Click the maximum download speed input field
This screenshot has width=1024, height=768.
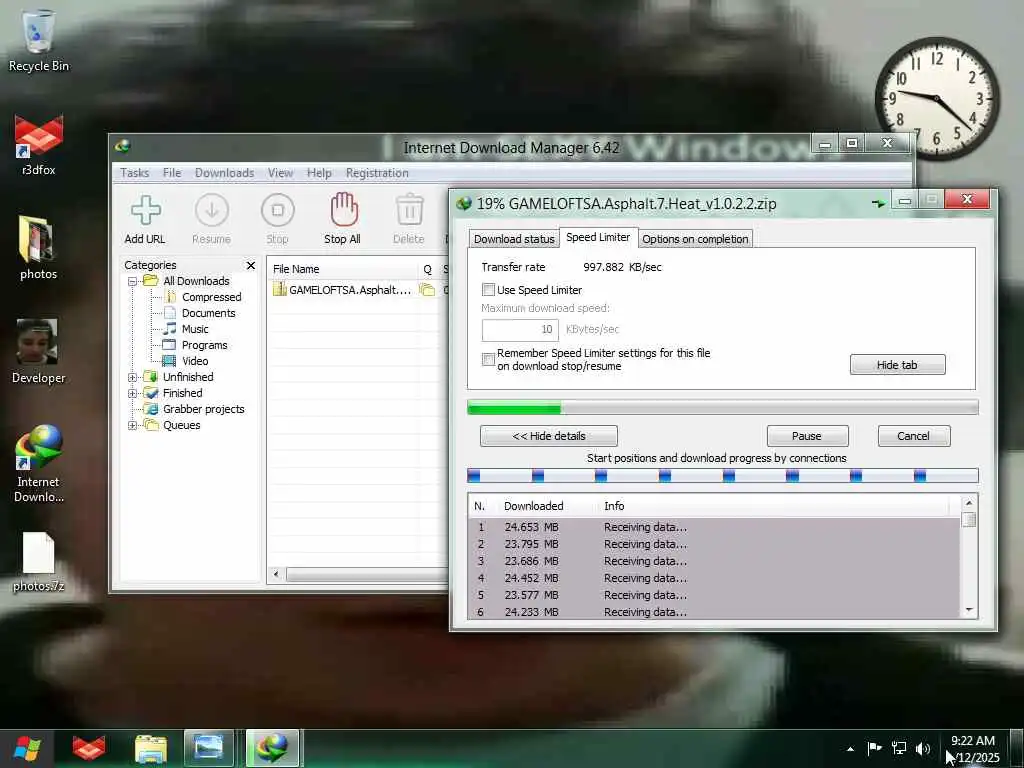point(520,330)
